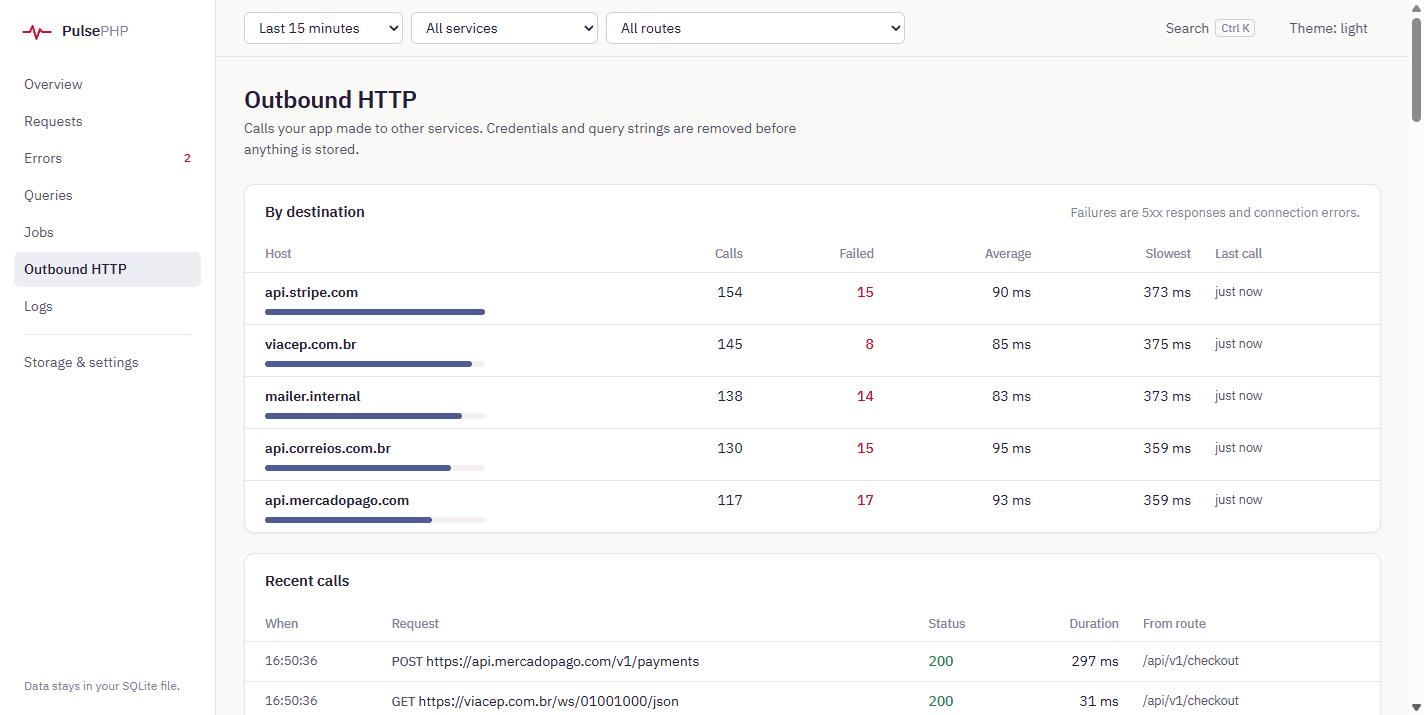Click the api.mercadopago.com call volume bar
Screen dimensions: 1424x715
375,520
